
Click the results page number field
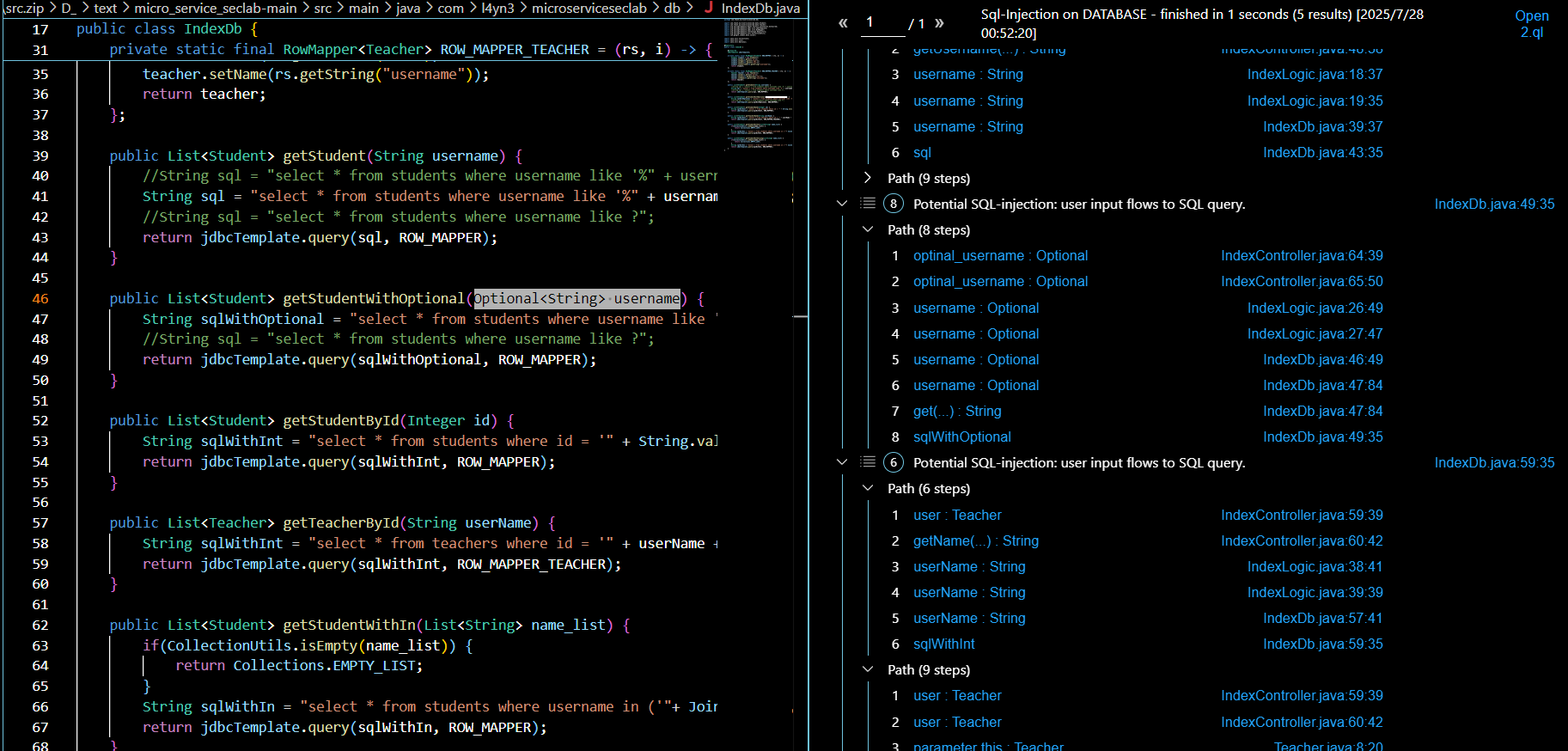pos(882,23)
